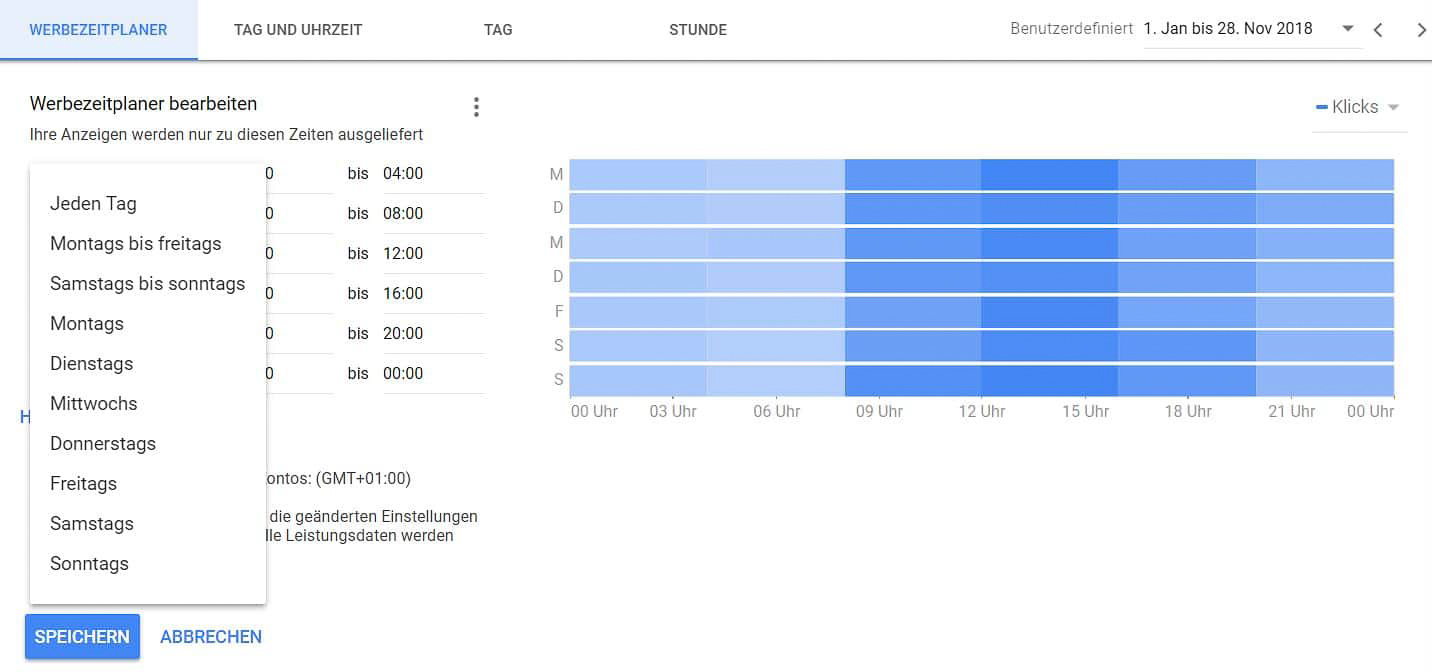
Task: Select Mittwochs from the day list
Action: [x=94, y=404]
